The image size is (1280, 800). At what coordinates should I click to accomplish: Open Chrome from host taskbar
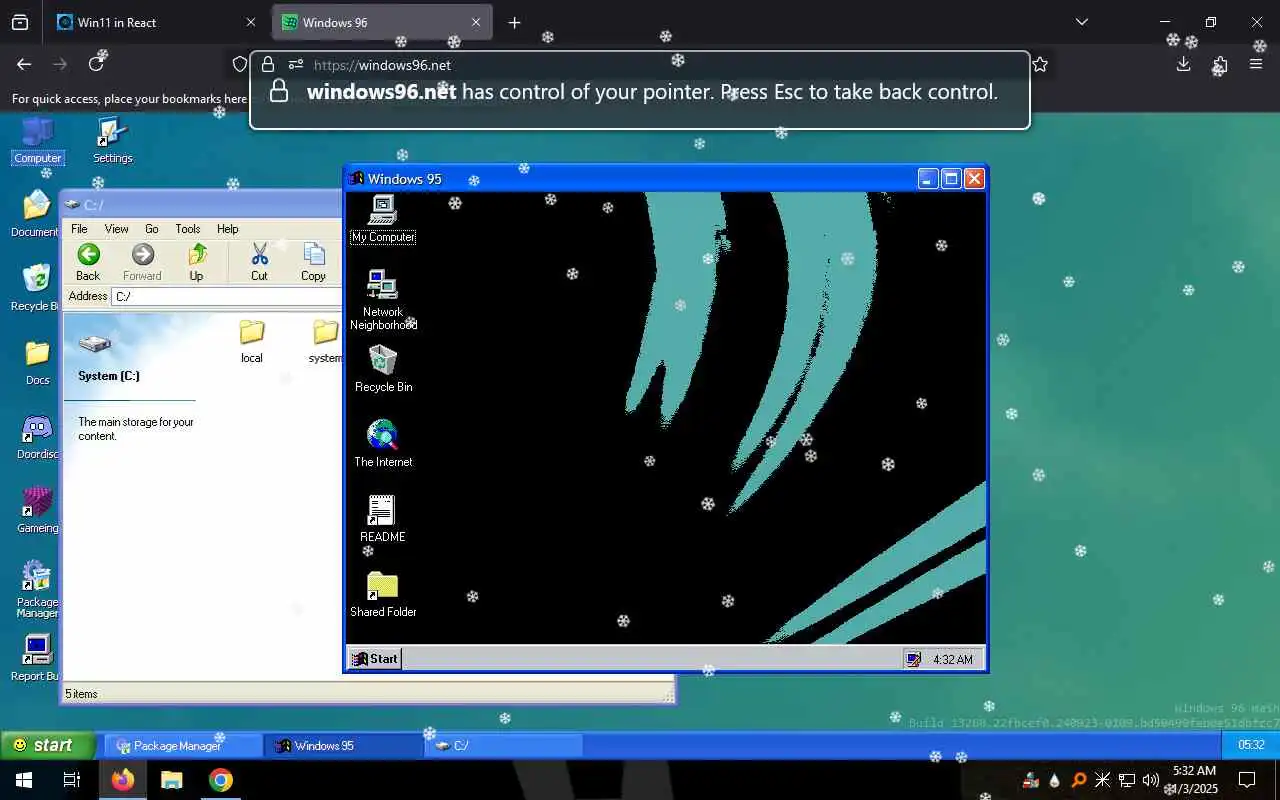pos(221,780)
